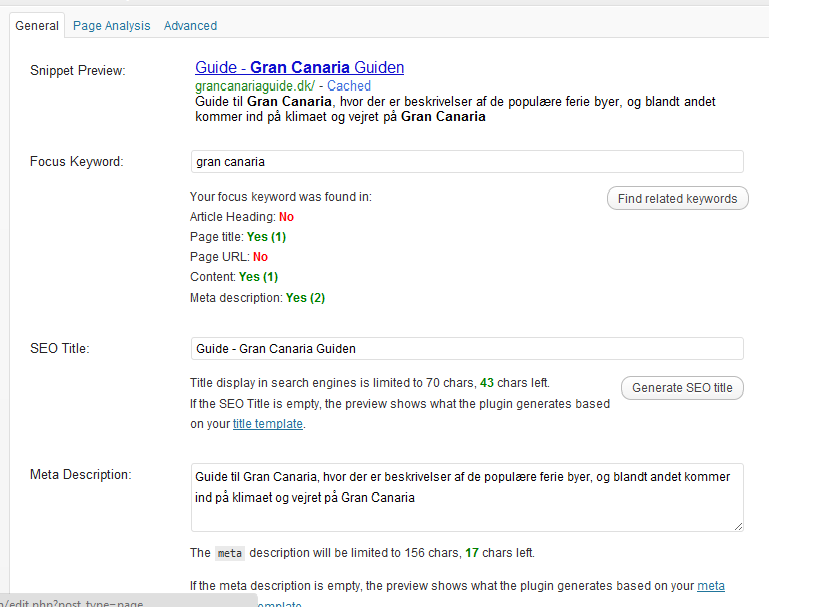The height and width of the screenshot is (607, 831).
Task: Click inside the Meta Description textarea
Action: coord(467,496)
